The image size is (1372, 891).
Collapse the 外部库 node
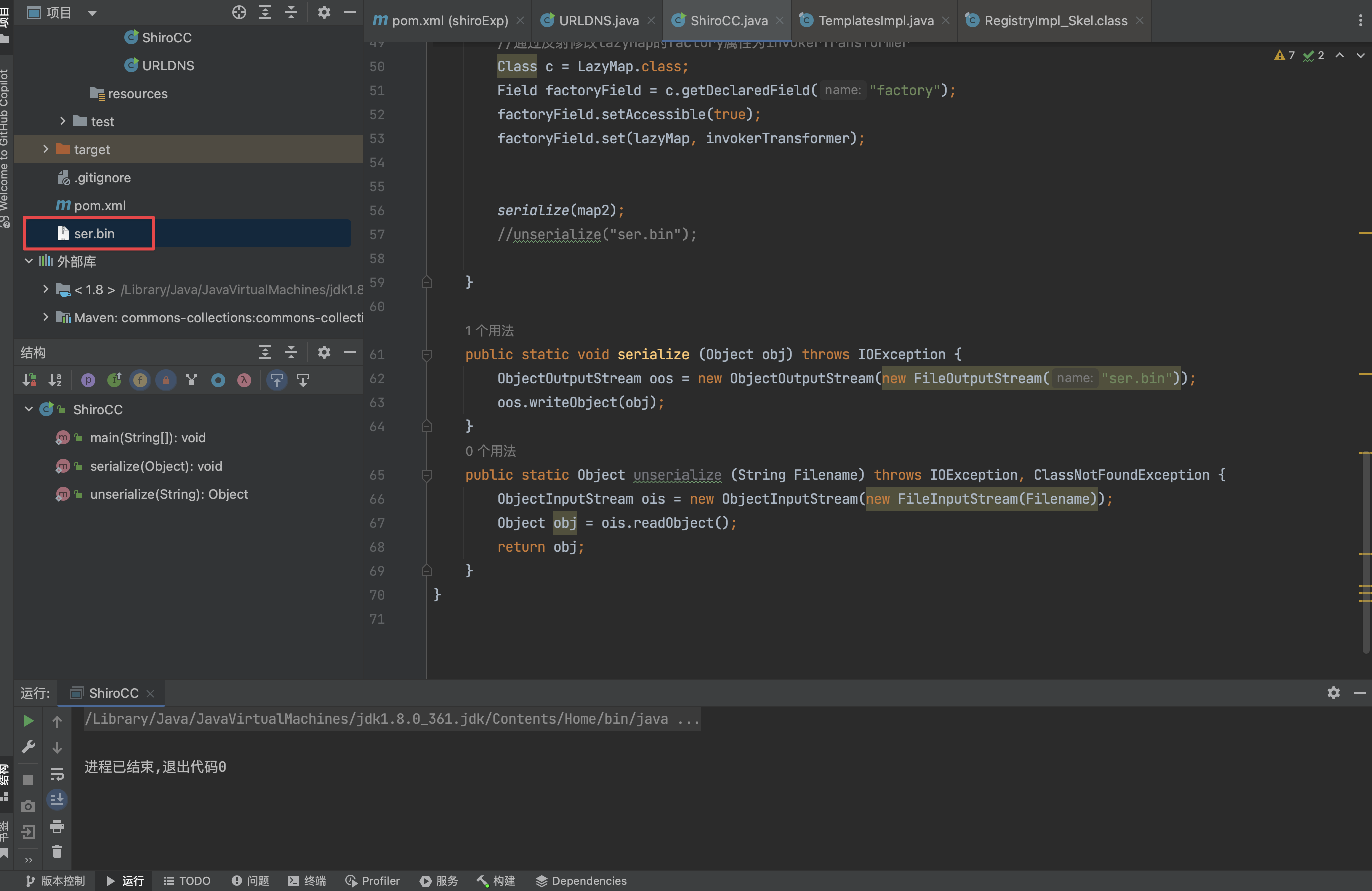[28, 261]
